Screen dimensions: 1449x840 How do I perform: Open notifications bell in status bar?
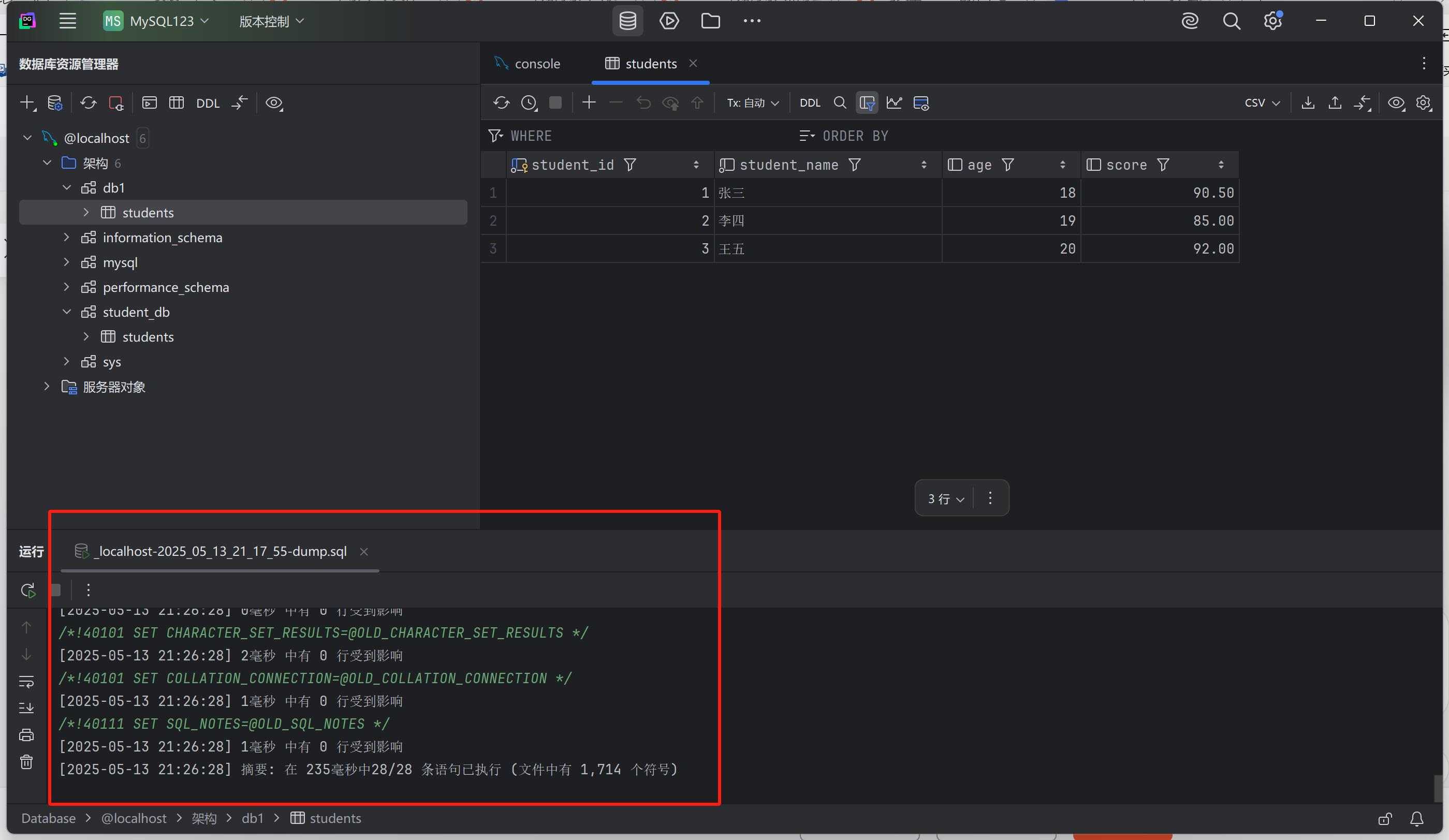coord(1417,818)
